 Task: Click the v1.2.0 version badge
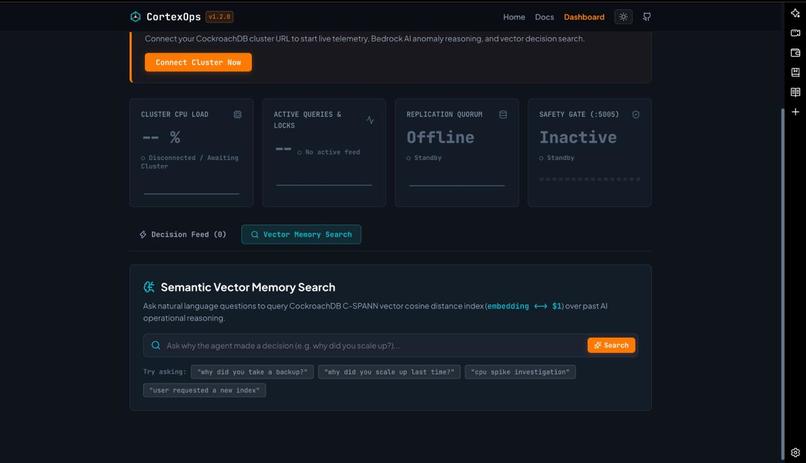pyautogui.click(x=219, y=17)
